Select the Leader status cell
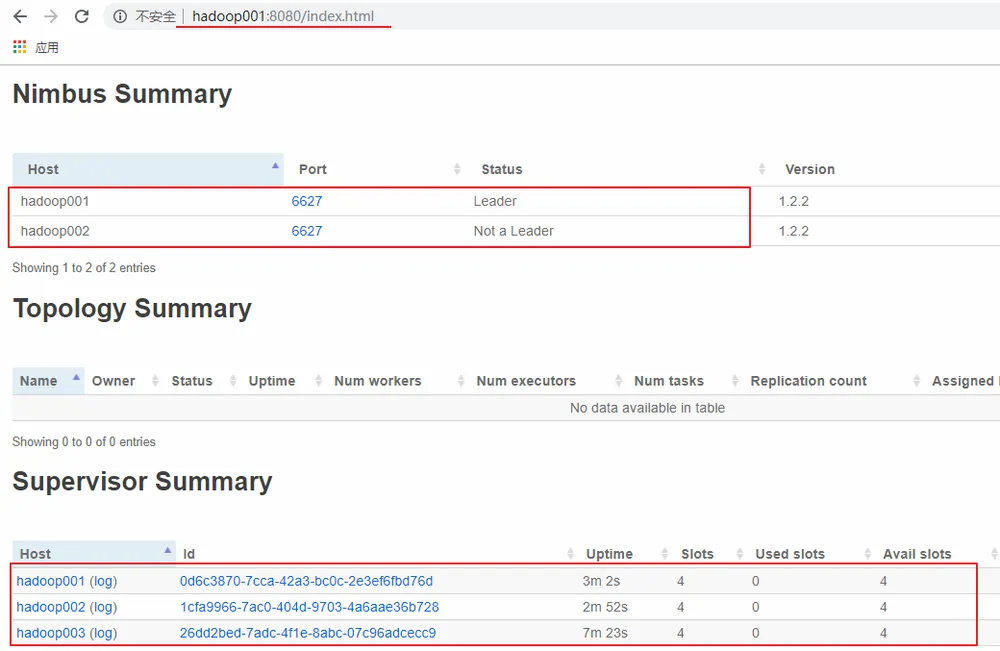 pos(495,201)
